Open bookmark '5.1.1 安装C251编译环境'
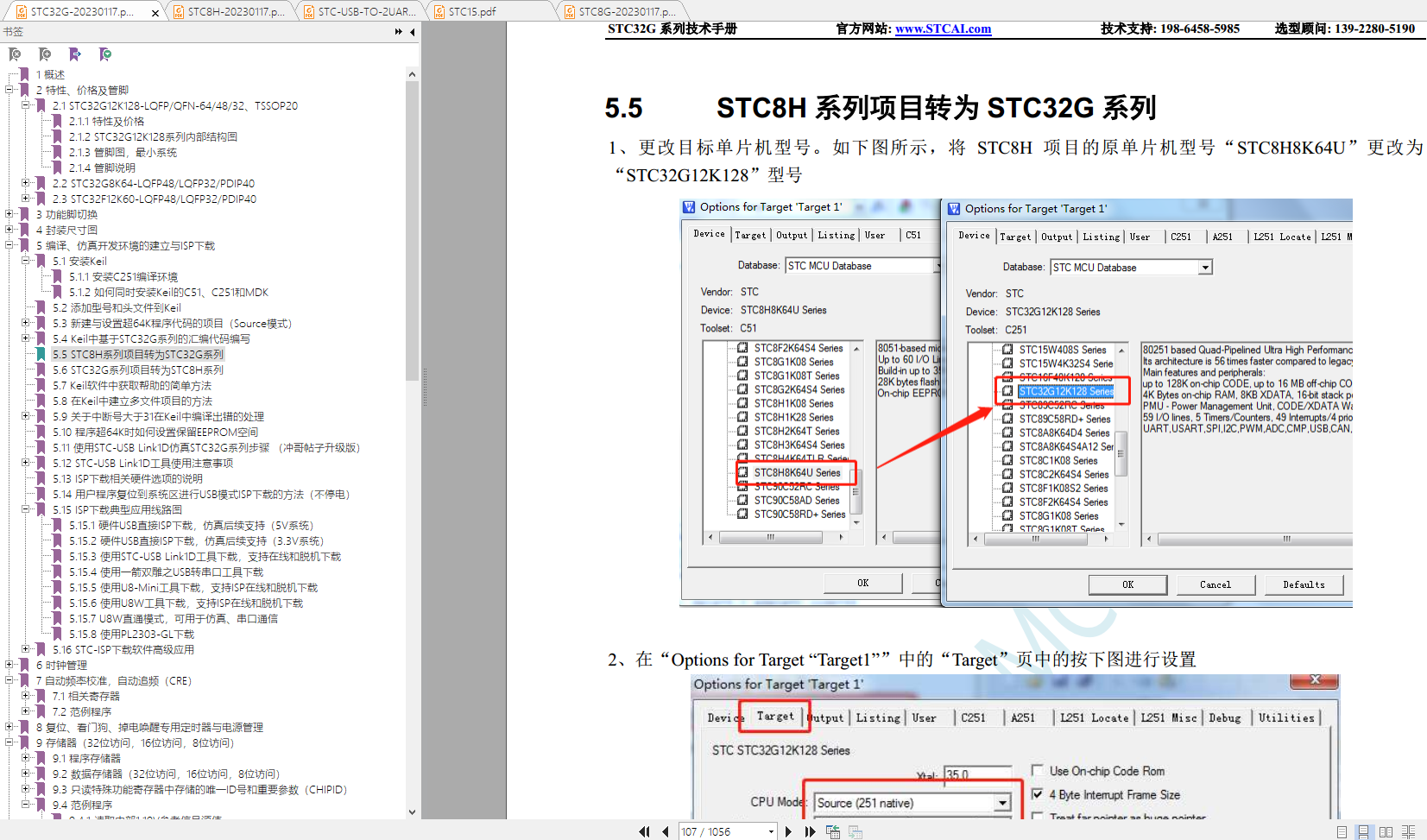 click(123, 276)
